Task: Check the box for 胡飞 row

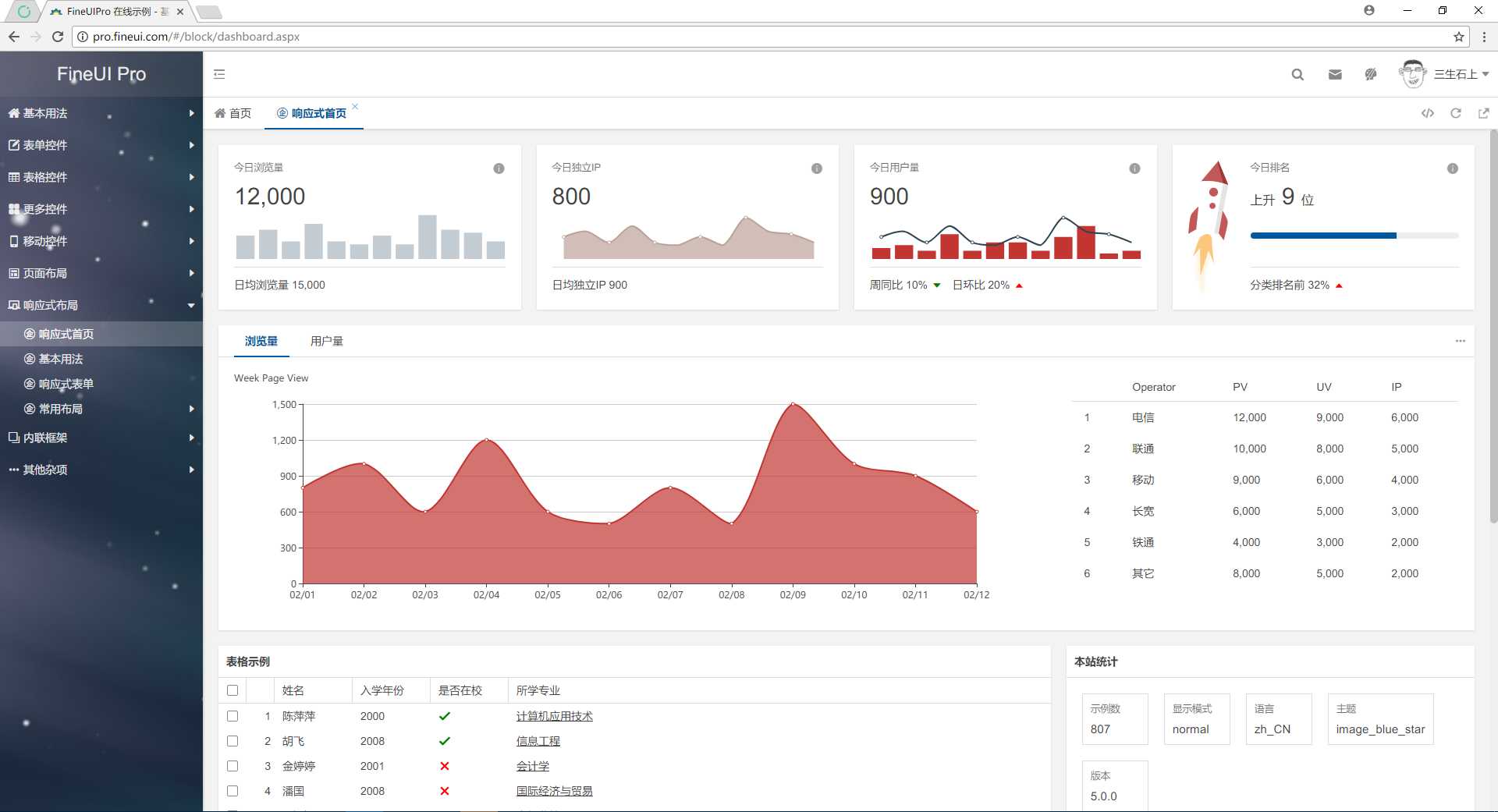Action: pyautogui.click(x=233, y=741)
